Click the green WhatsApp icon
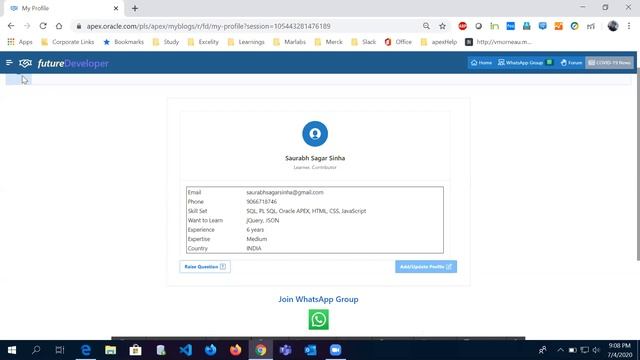The width and height of the screenshot is (640, 360). click(318, 320)
